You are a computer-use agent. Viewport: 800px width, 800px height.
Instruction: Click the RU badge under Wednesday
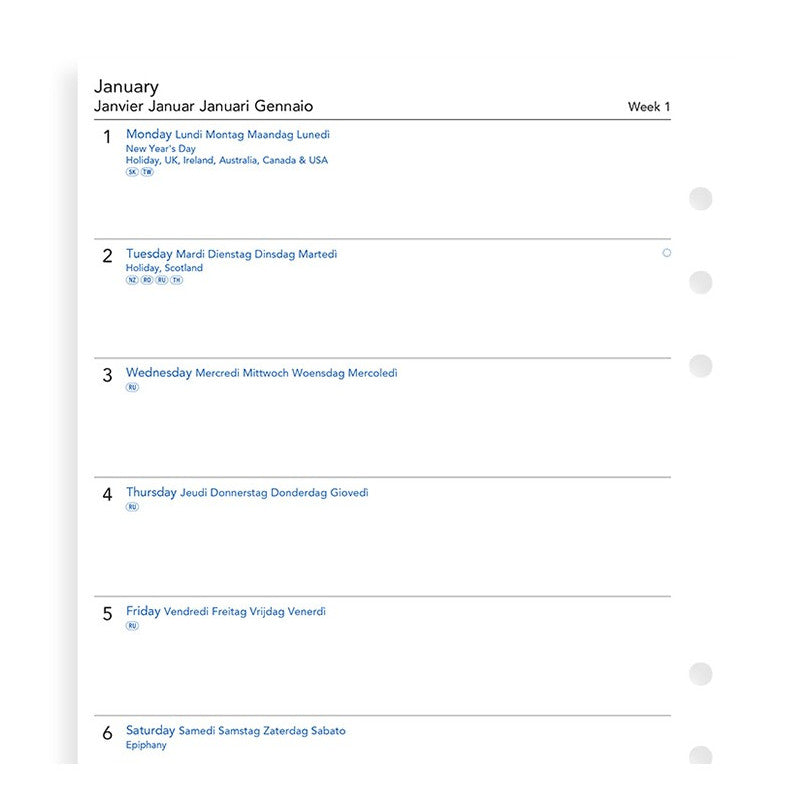tap(132, 387)
